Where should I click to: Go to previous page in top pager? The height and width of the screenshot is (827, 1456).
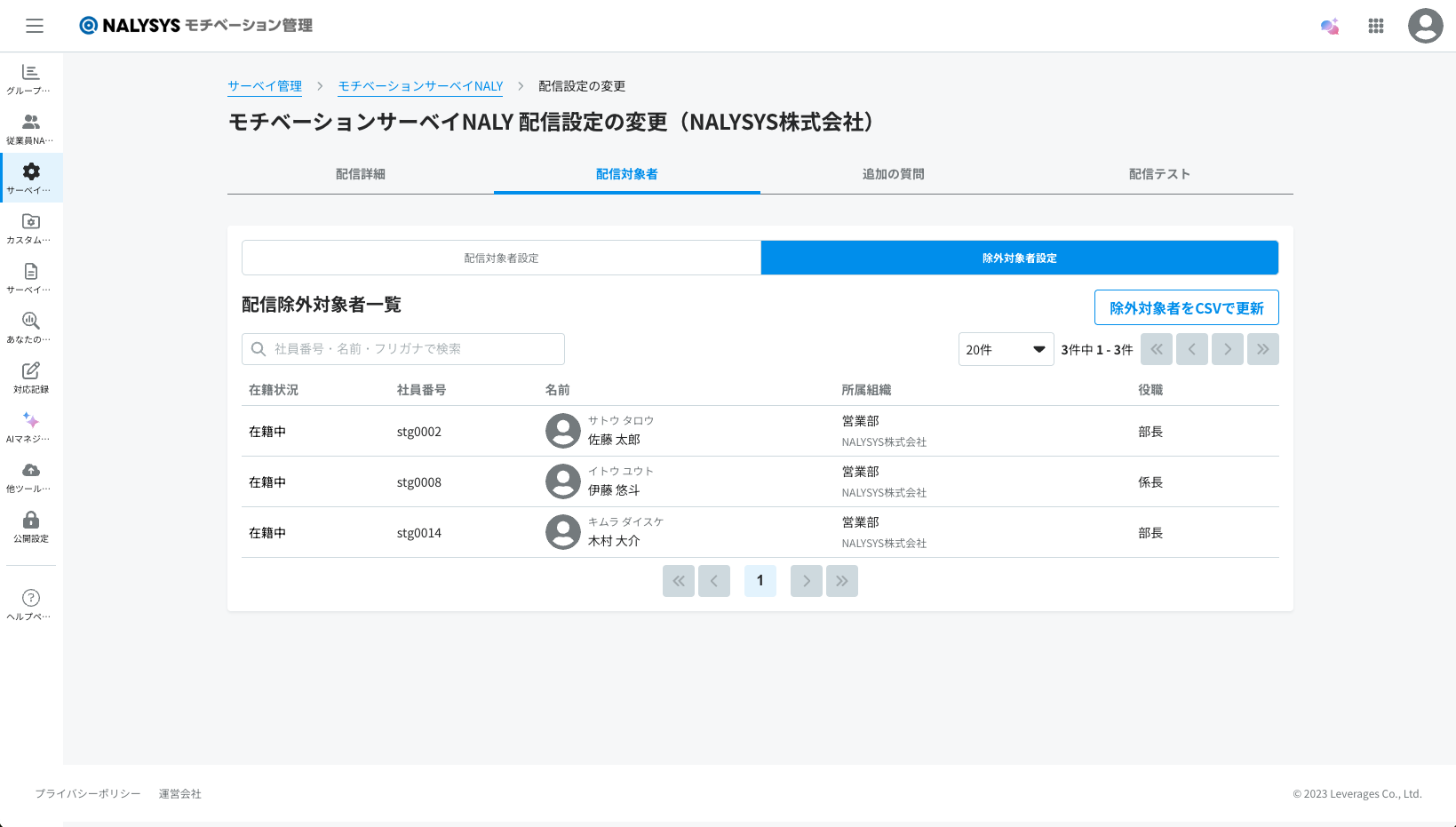coord(1192,349)
